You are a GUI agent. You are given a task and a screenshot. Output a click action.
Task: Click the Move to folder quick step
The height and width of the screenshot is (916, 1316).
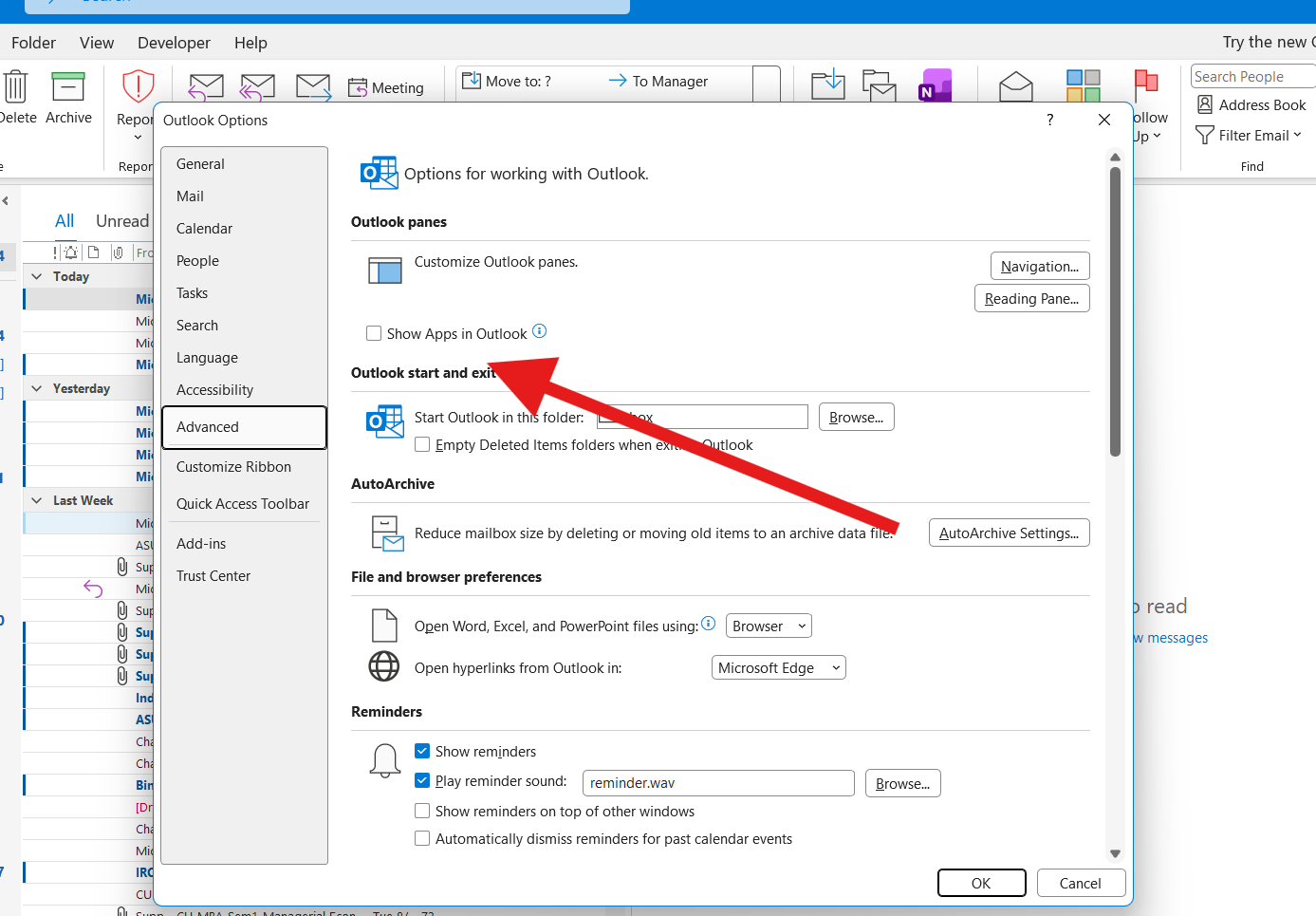(507, 82)
